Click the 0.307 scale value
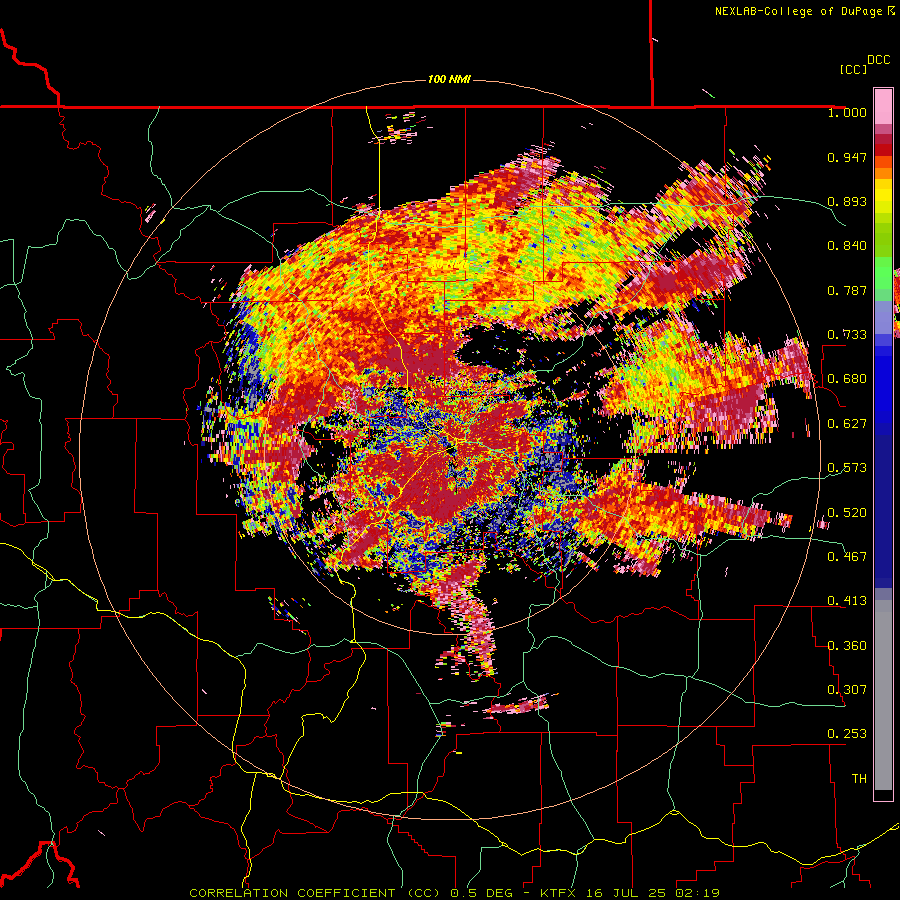 pyautogui.click(x=847, y=690)
